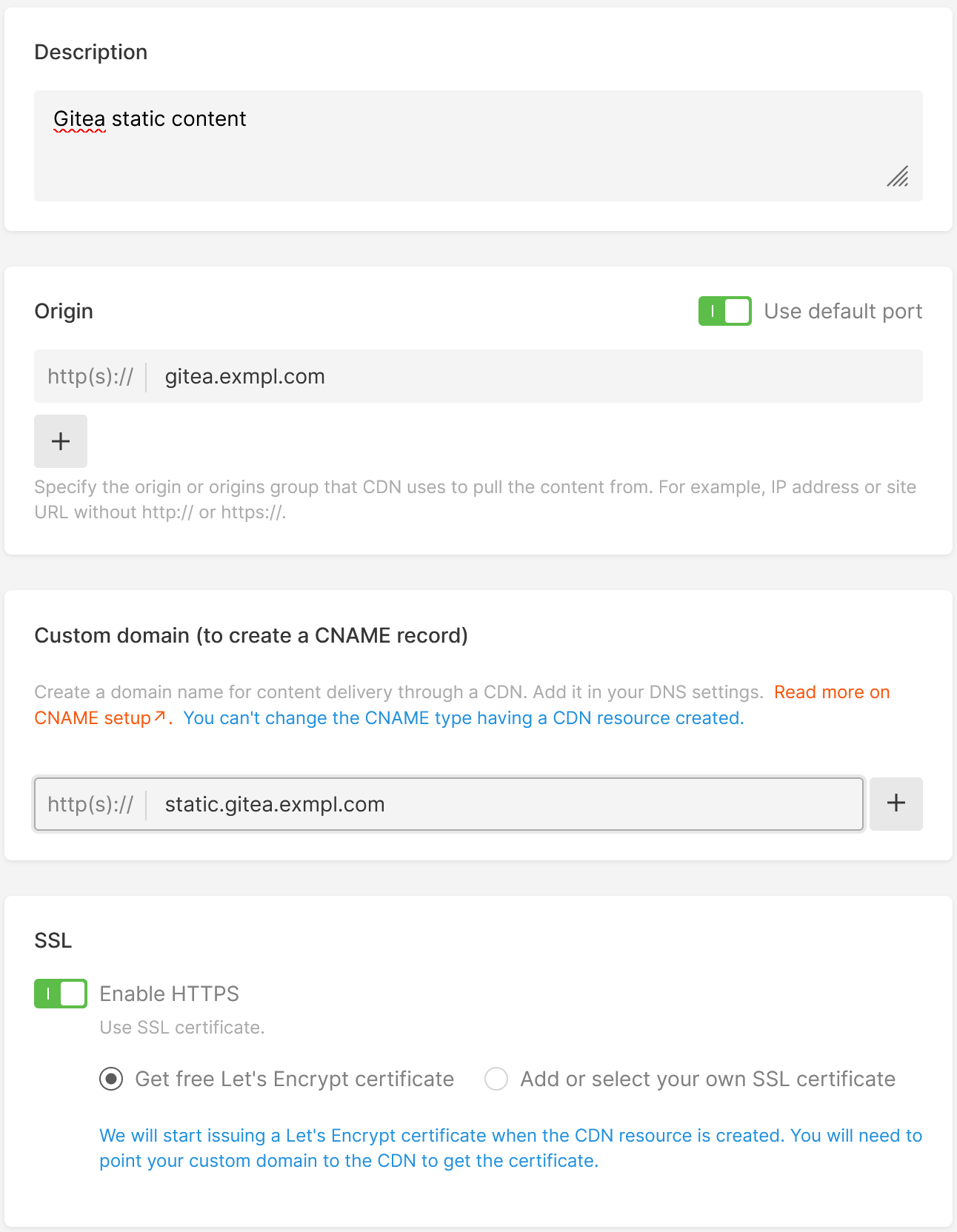This screenshot has height=1232, width=957.
Task: Click the SSL section heading
Action: click(53, 940)
